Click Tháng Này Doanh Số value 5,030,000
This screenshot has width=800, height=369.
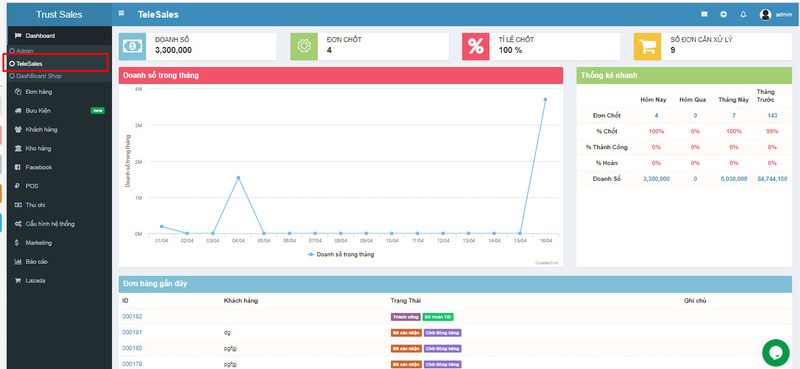coord(734,179)
